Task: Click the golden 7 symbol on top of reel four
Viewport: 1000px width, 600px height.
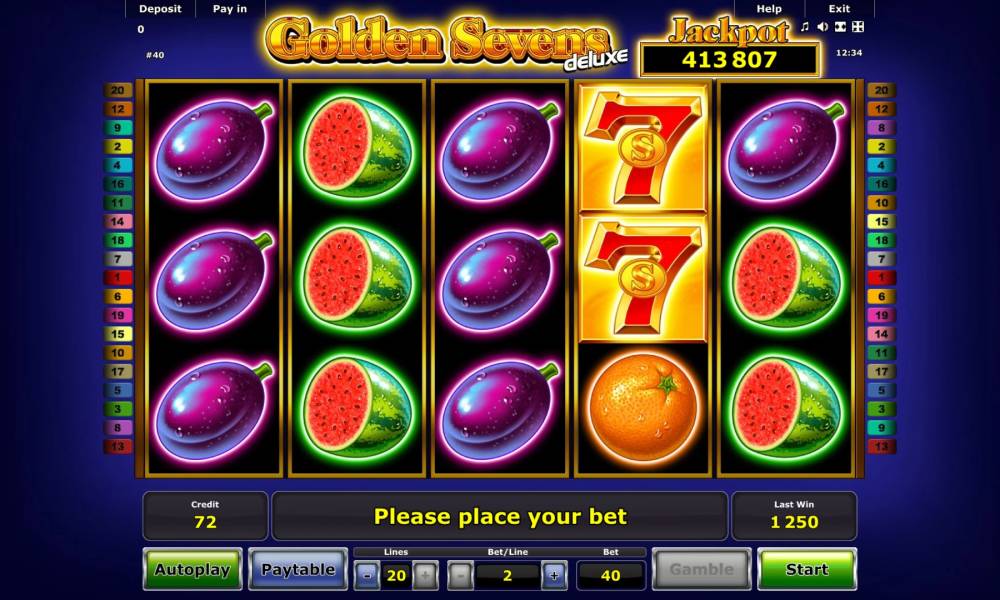Action: pyautogui.click(x=643, y=149)
